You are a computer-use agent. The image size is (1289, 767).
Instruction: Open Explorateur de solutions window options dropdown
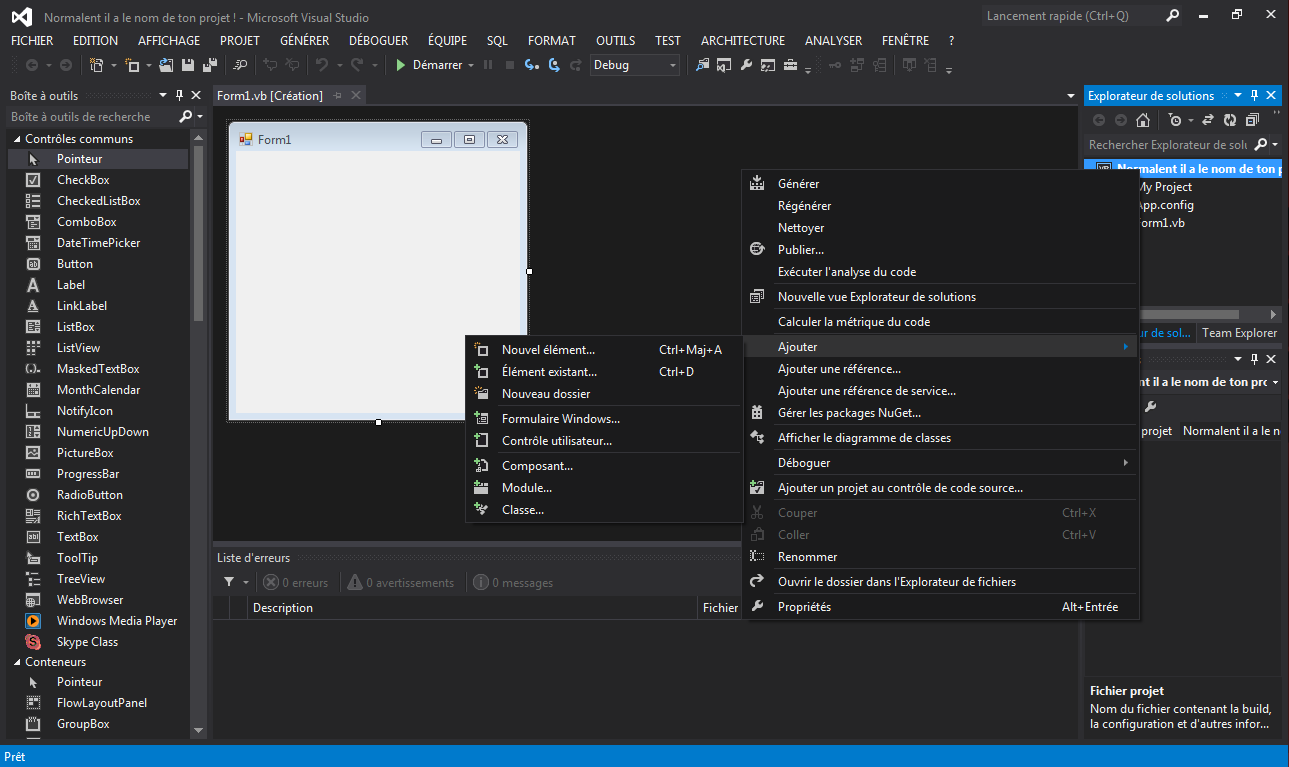[1238, 96]
